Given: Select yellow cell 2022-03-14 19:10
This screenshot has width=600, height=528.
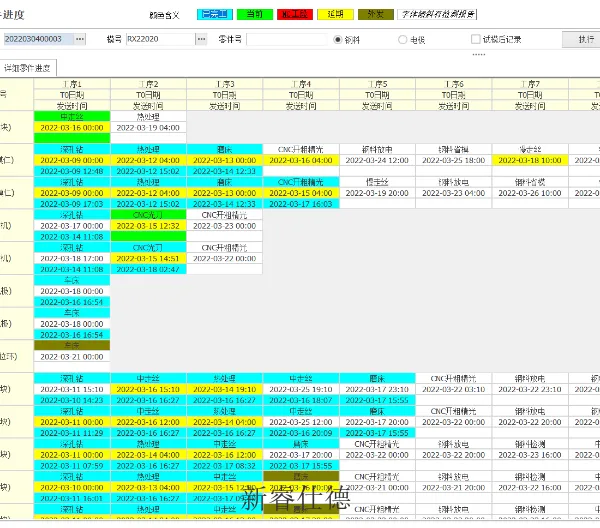Looking at the screenshot, I should pos(225,389).
